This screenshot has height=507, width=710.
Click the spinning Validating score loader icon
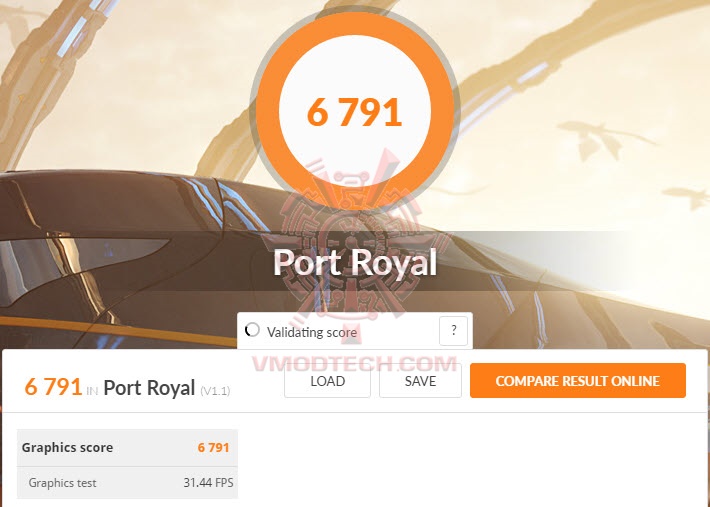[x=252, y=330]
